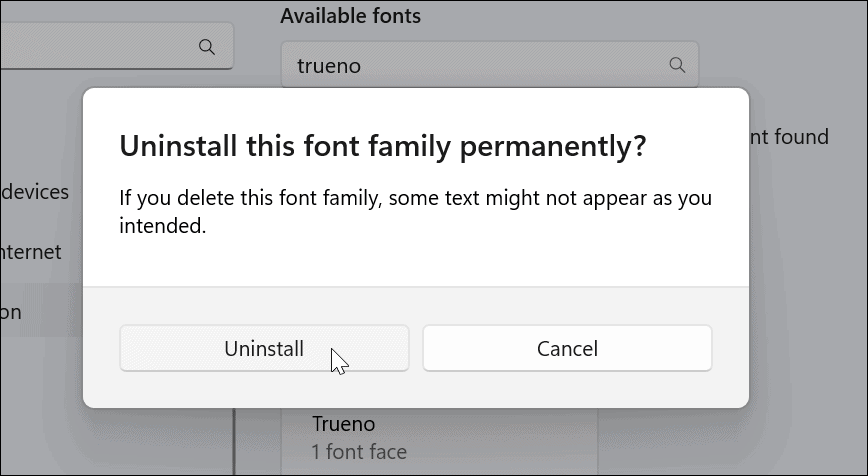Click the word 'trueno' in the search field
The image size is (868, 476).
tap(329, 66)
